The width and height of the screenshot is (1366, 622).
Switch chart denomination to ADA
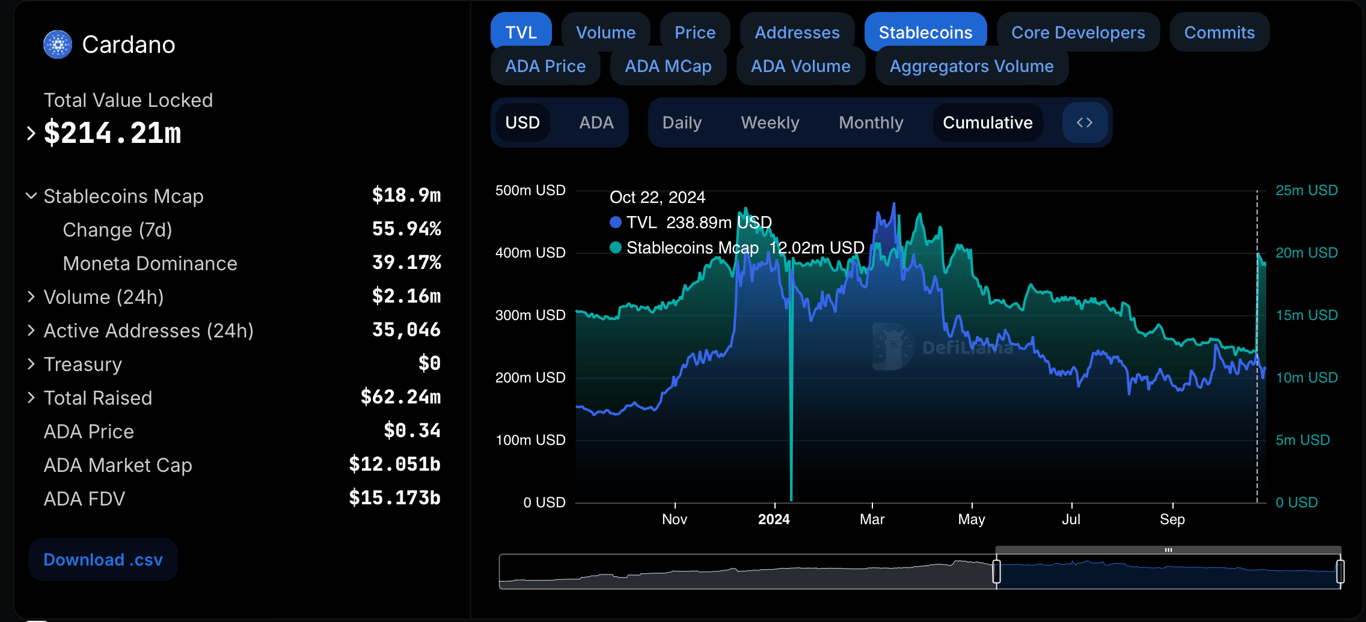pyautogui.click(x=596, y=123)
